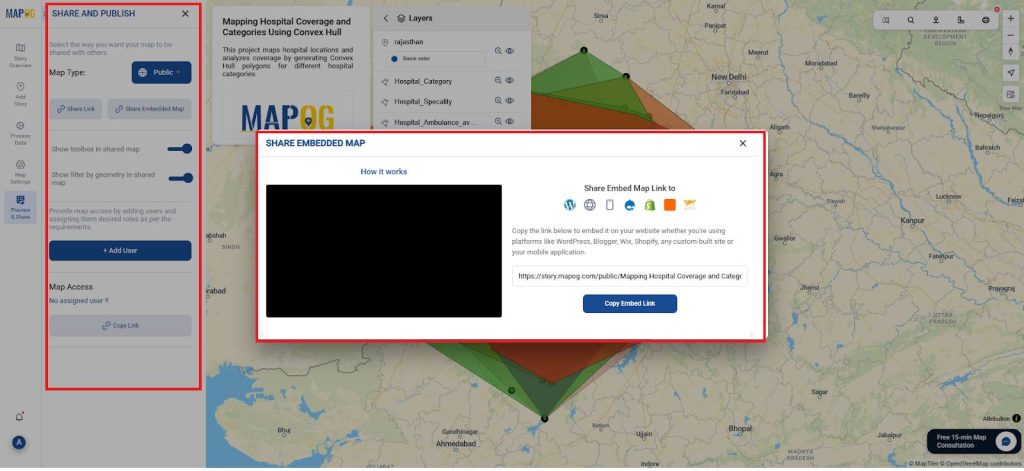Collapse the Layers panel with back arrow
Screen dimensions: 1024x471
[x=386, y=18]
